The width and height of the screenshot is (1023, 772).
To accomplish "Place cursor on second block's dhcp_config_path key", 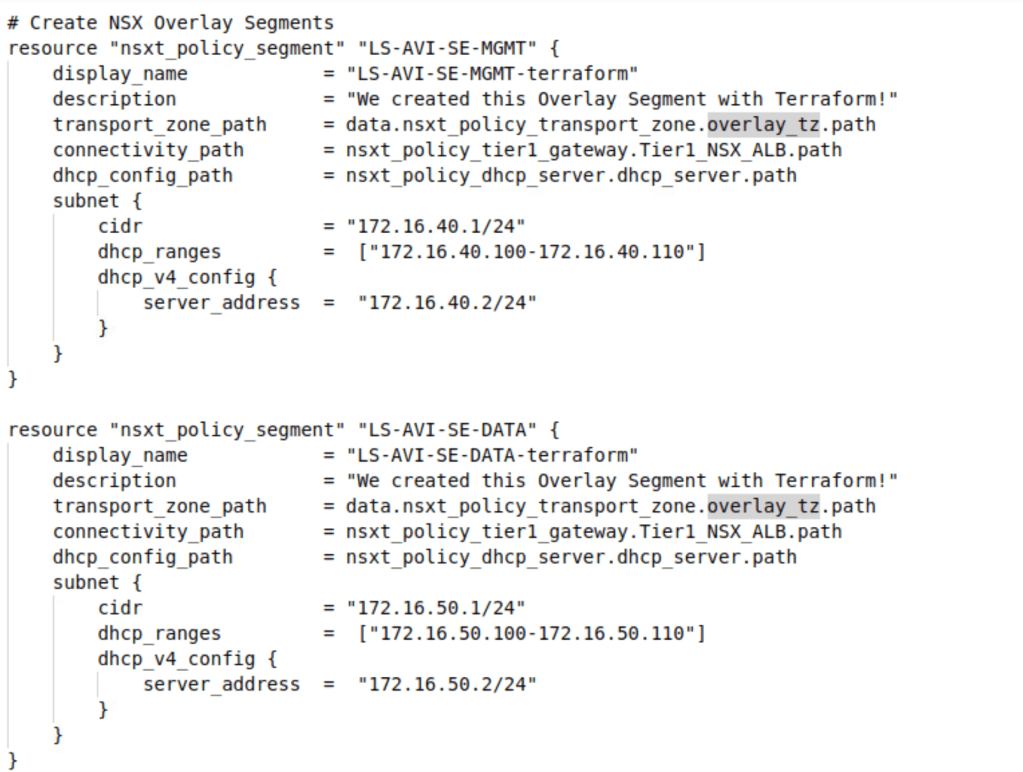I will 142,557.
